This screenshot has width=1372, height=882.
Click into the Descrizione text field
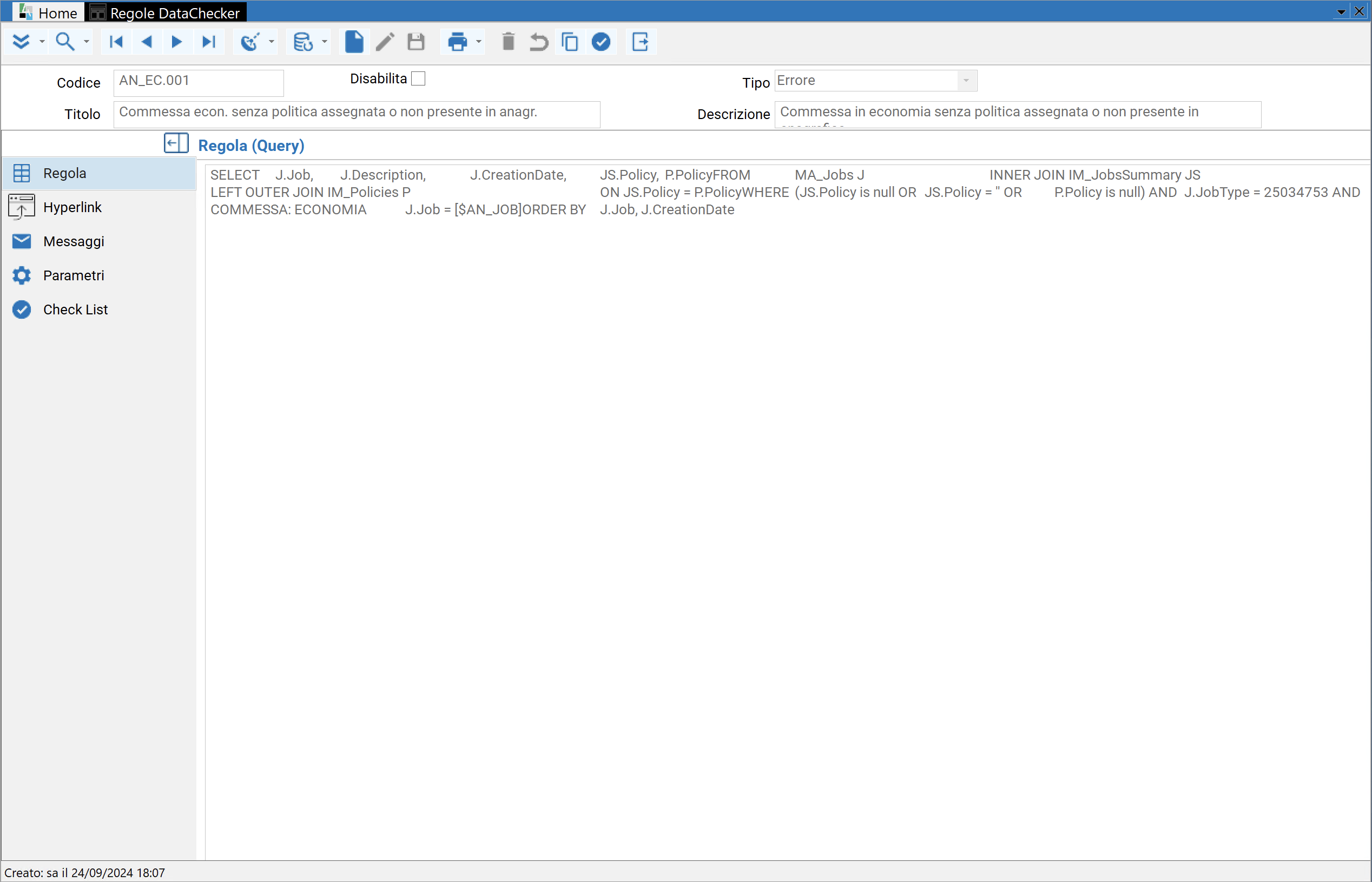click(x=1018, y=114)
